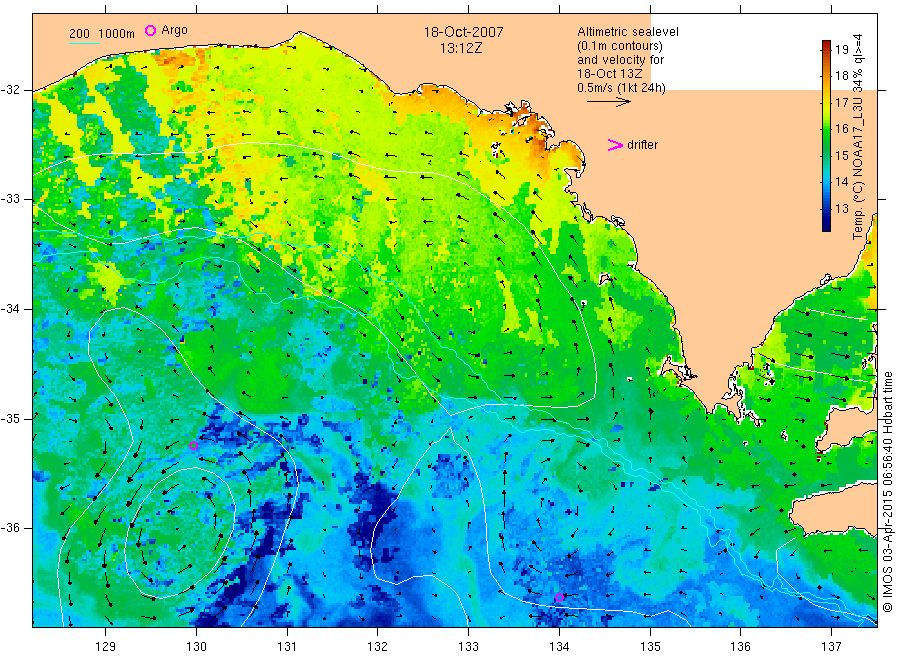Image resolution: width=900 pixels, height=660 pixels.
Task: Select the Argo float marker near 130E 35S
Action: 193,445
